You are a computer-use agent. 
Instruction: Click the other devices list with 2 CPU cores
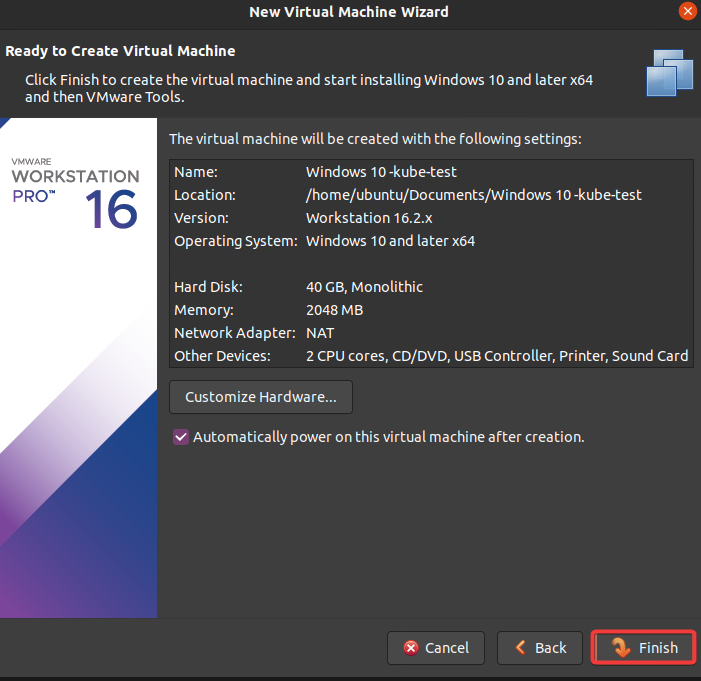point(497,356)
